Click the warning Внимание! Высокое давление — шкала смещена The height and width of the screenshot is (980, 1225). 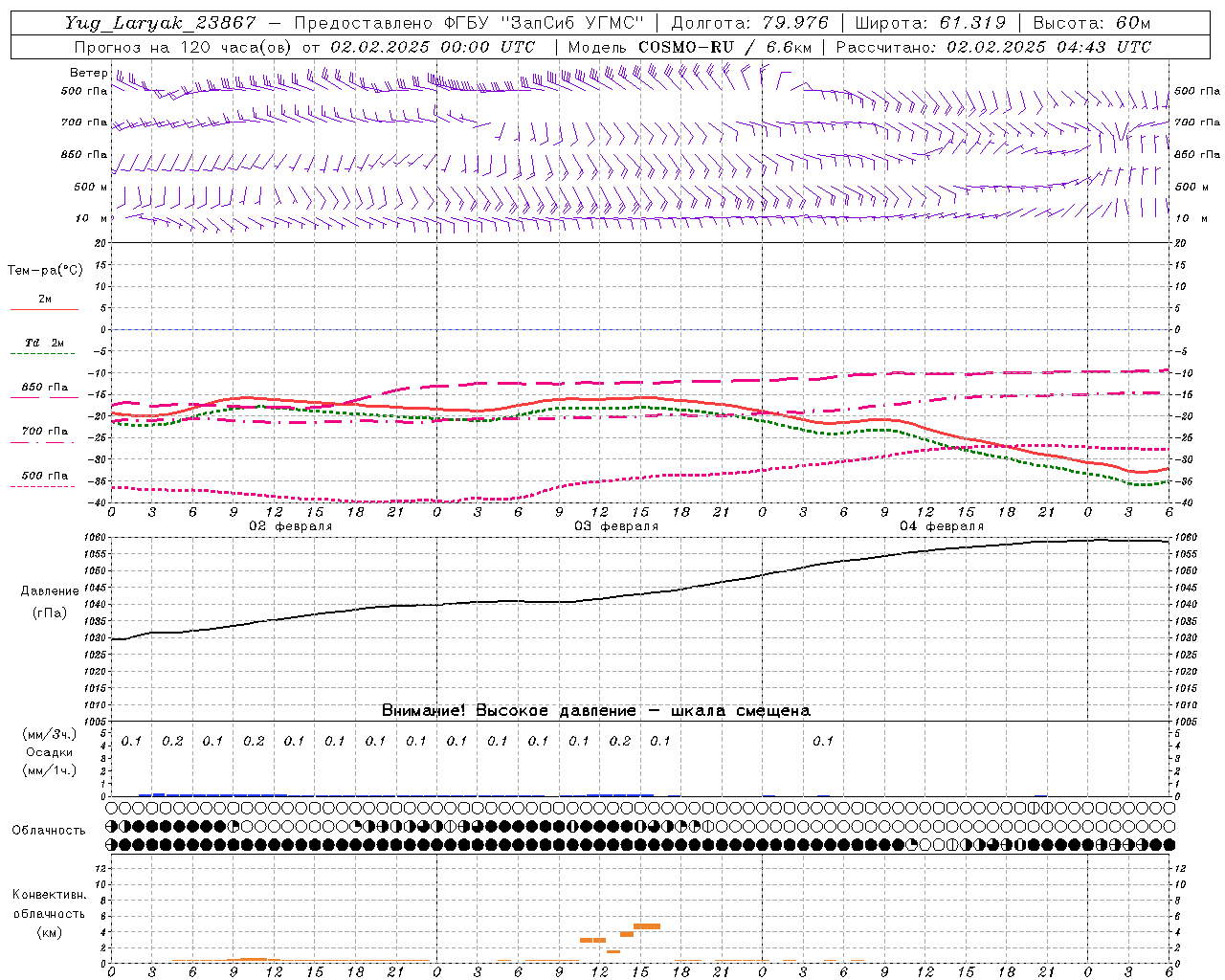(x=596, y=710)
